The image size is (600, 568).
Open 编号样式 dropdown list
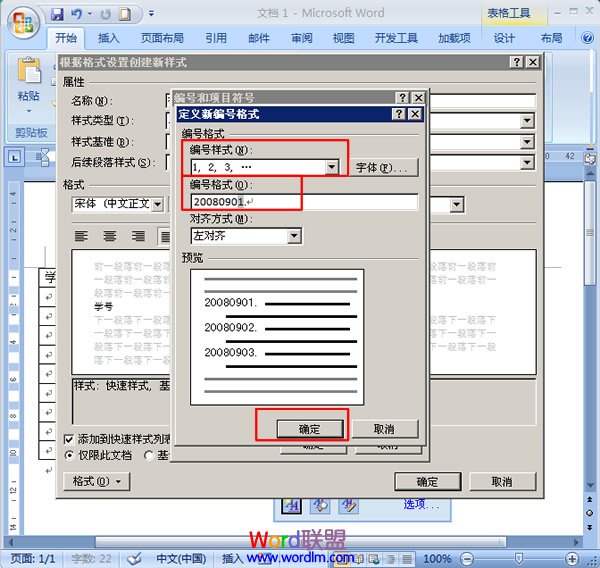tap(332, 167)
